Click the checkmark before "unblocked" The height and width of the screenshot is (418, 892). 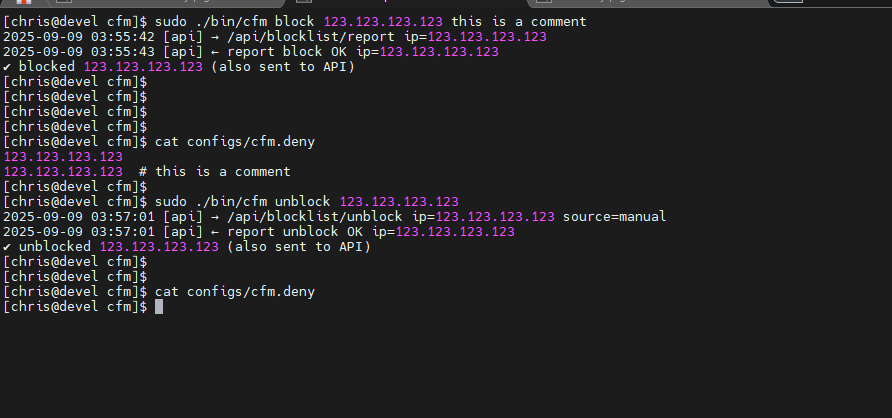coord(8,247)
